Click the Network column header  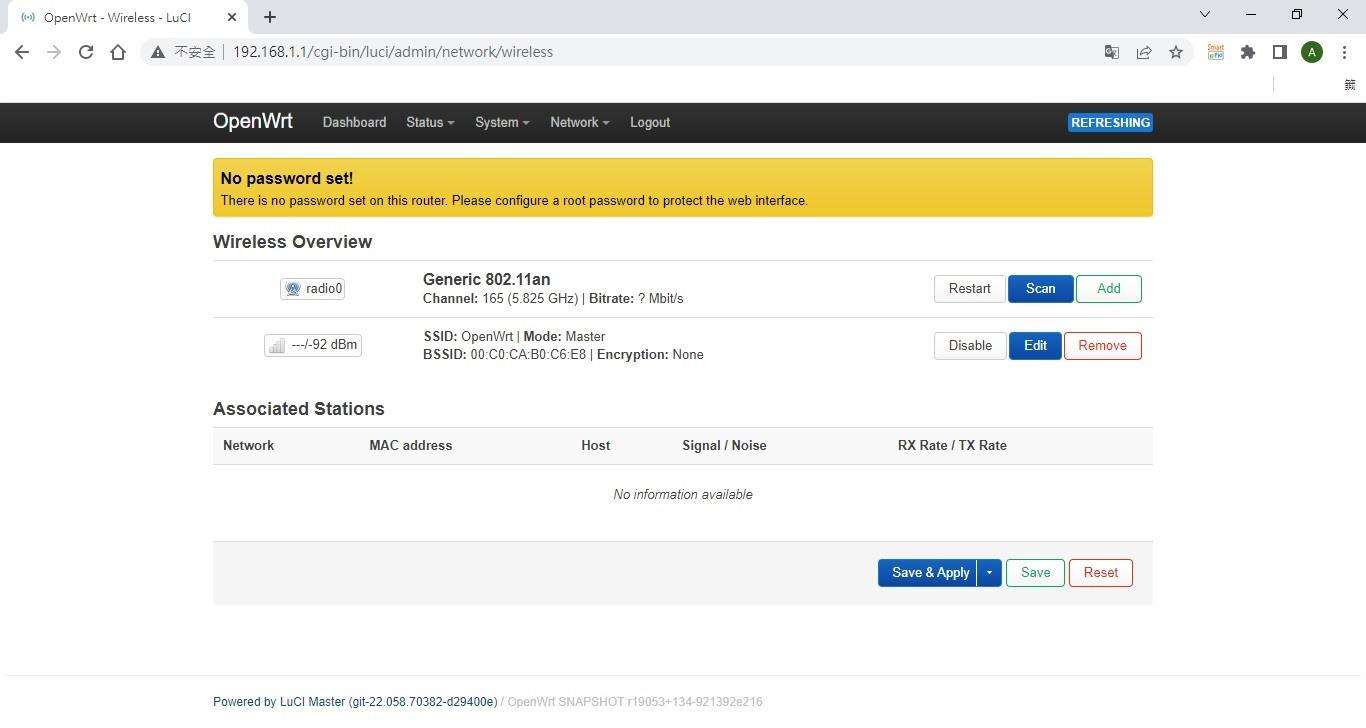point(248,446)
